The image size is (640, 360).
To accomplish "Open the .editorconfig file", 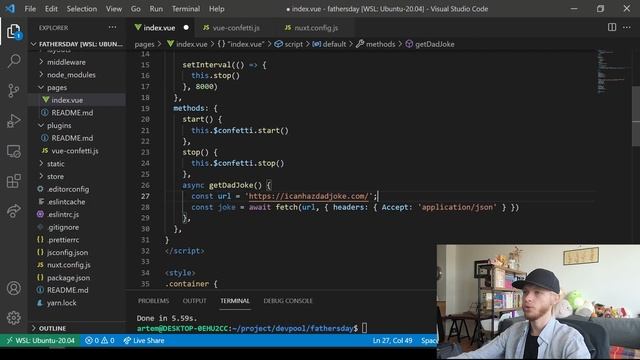I will point(77,189).
